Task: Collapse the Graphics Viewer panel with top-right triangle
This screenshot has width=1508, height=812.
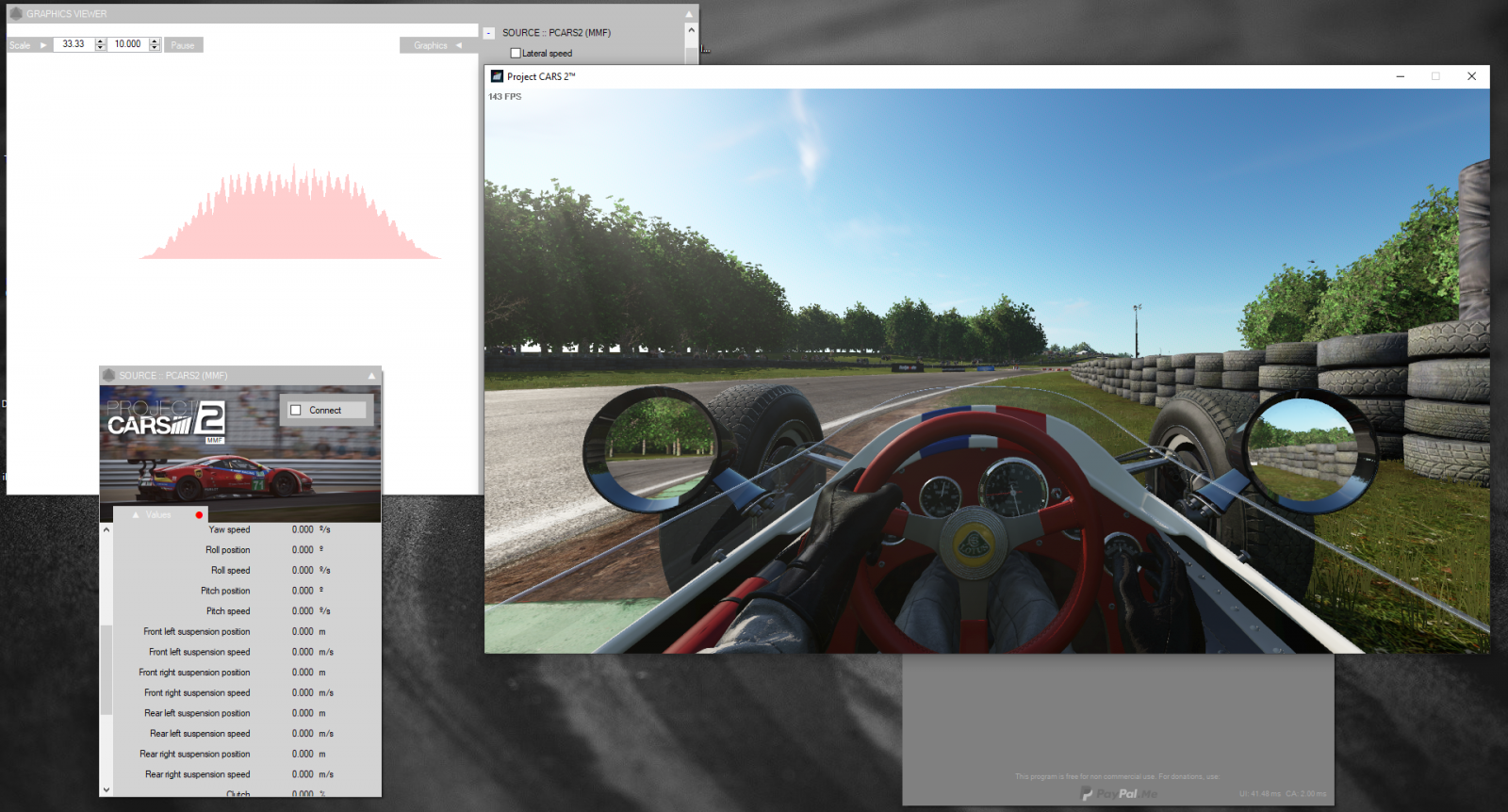Action: [689, 13]
